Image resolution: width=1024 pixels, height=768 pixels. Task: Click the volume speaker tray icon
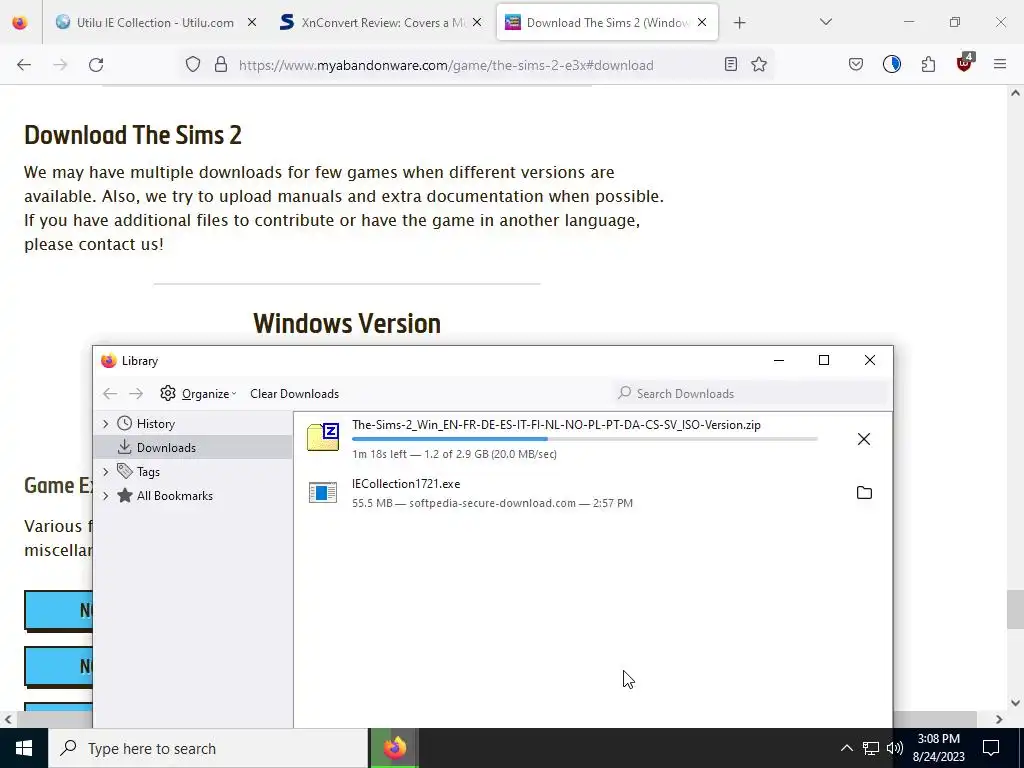click(x=895, y=748)
